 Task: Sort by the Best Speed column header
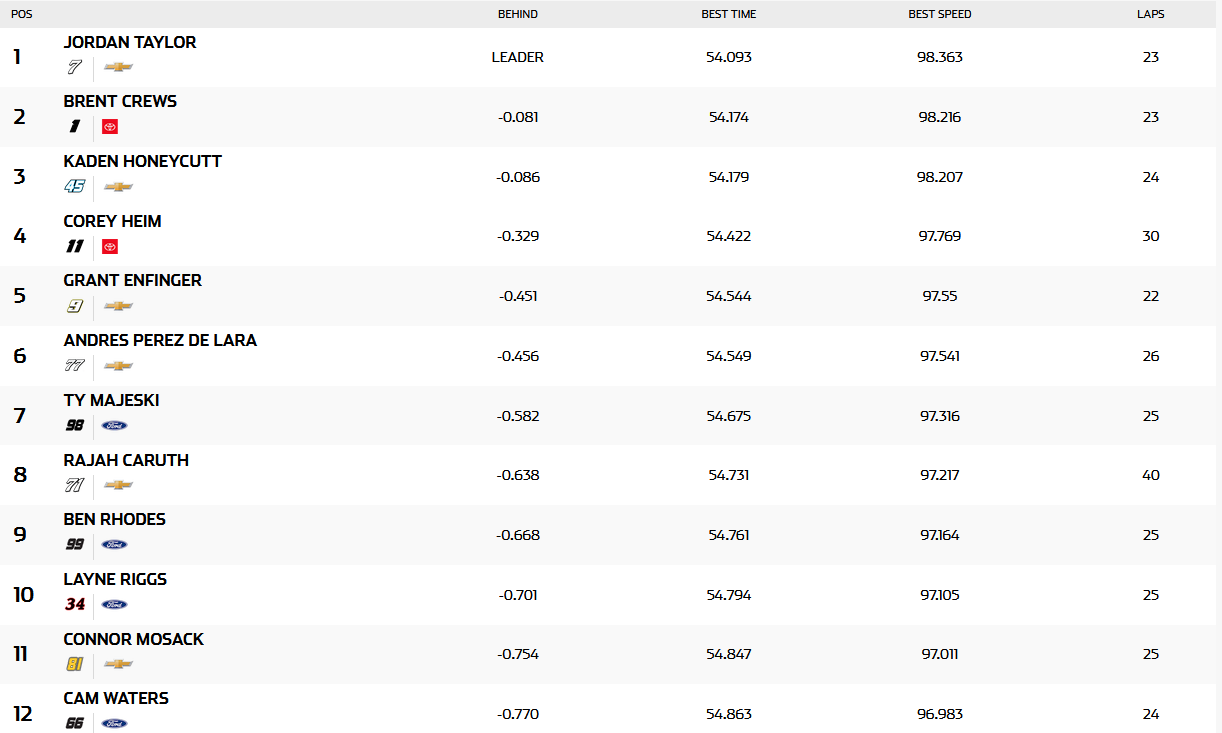pyautogui.click(x=939, y=14)
